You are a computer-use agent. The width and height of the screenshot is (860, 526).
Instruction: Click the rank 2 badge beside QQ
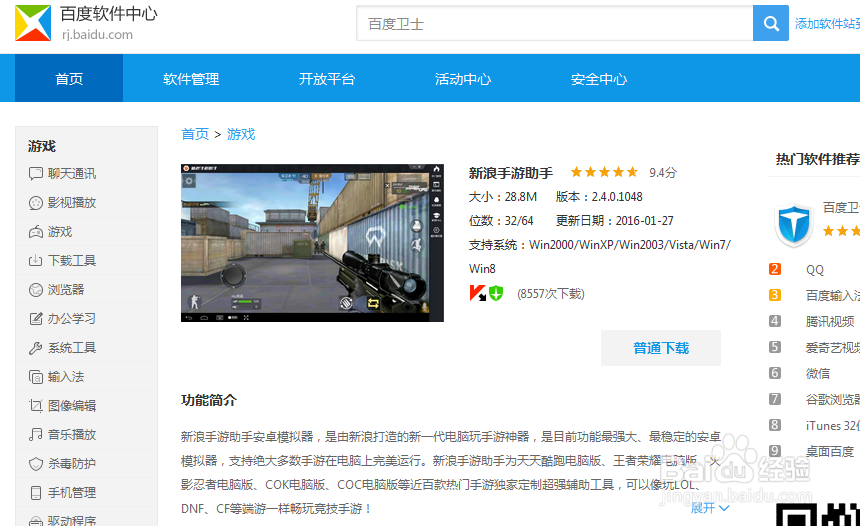(774, 269)
